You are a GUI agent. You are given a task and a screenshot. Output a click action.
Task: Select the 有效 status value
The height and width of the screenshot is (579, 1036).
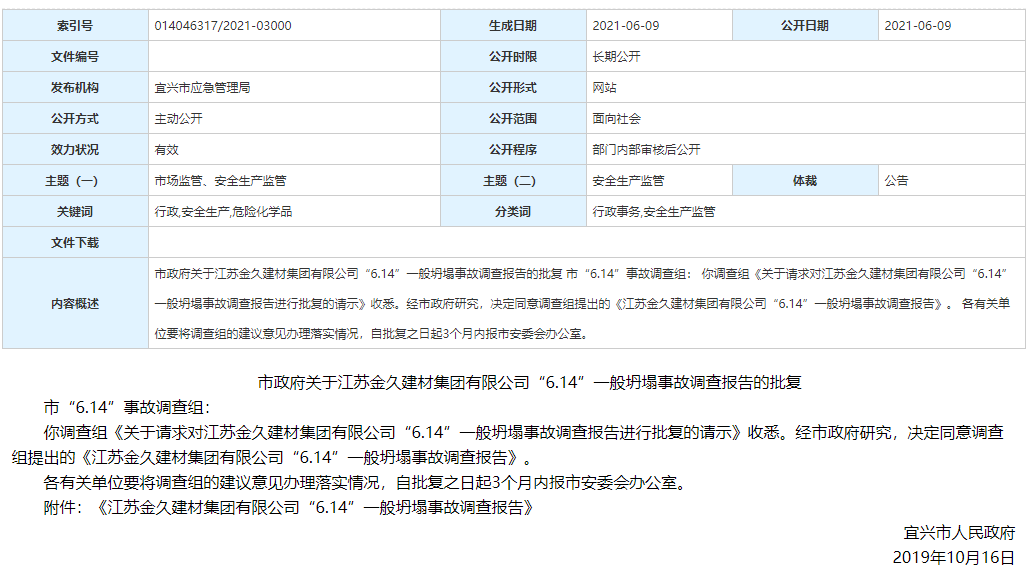(x=166, y=150)
